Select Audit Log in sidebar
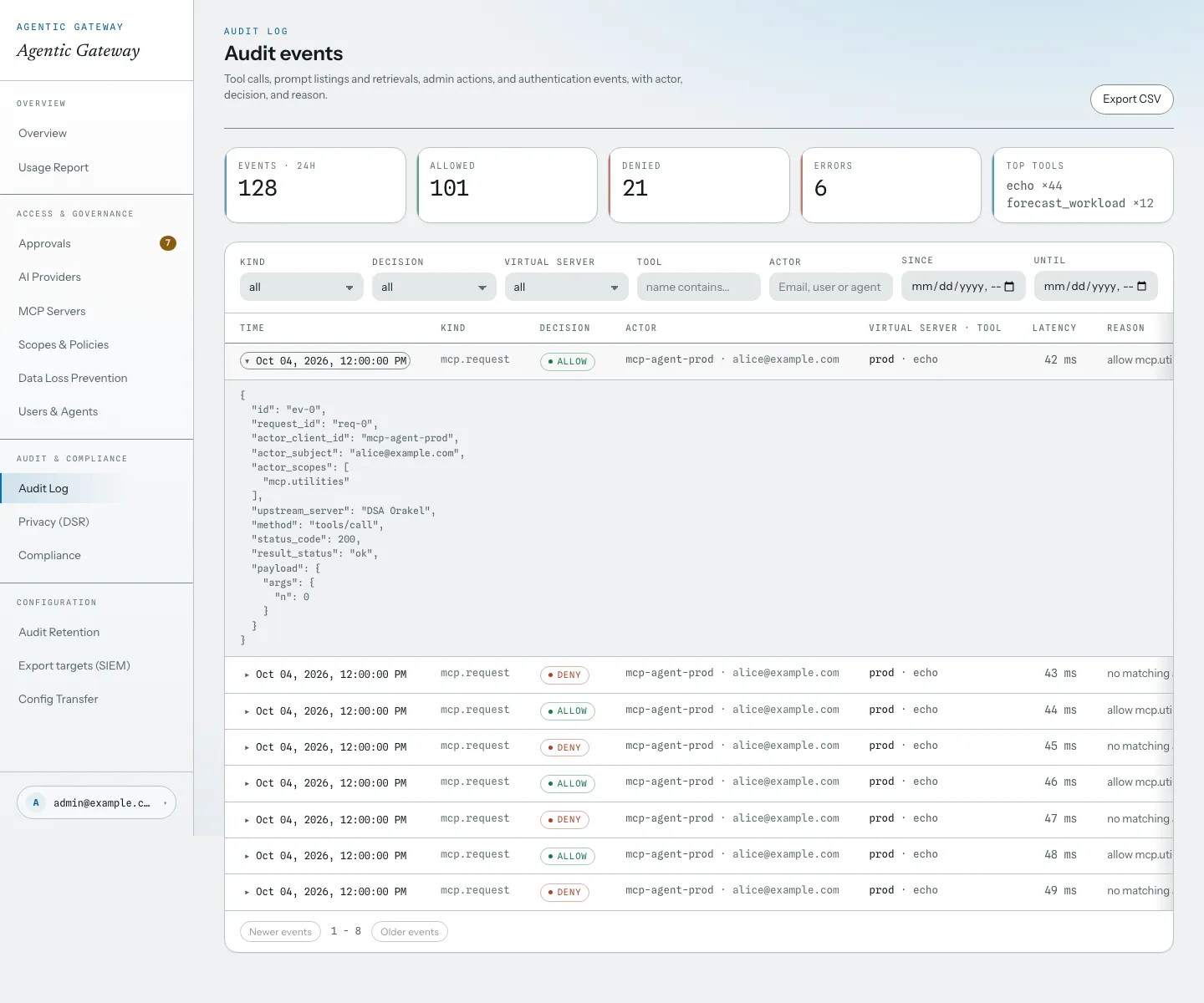 pyautogui.click(x=97, y=488)
